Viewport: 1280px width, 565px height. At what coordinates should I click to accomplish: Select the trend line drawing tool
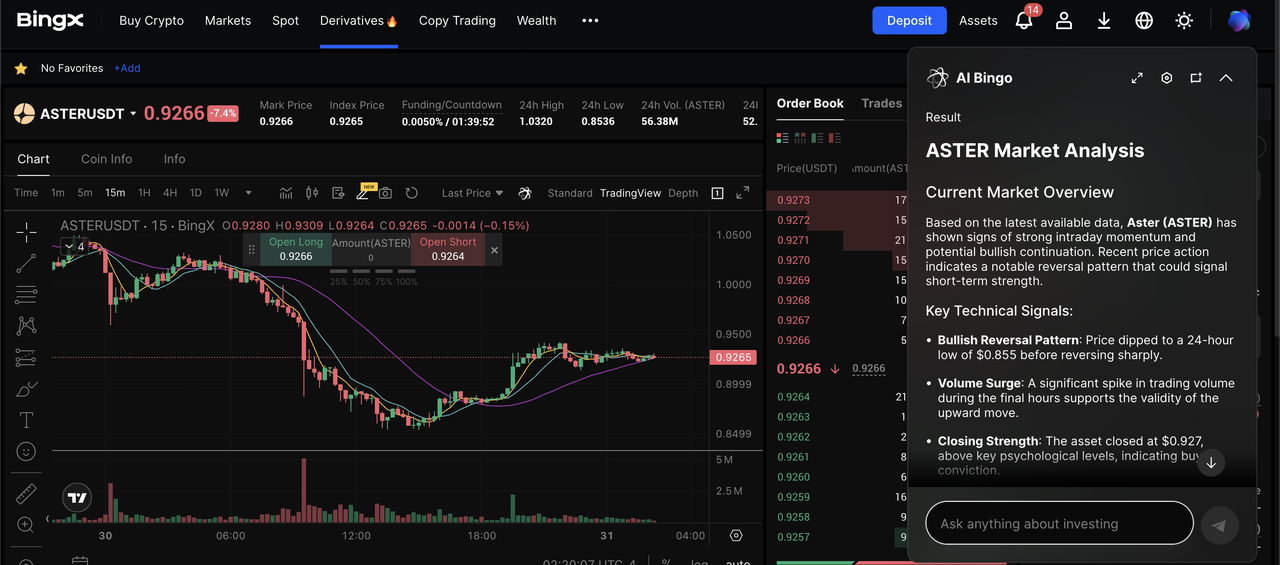tap(26, 263)
